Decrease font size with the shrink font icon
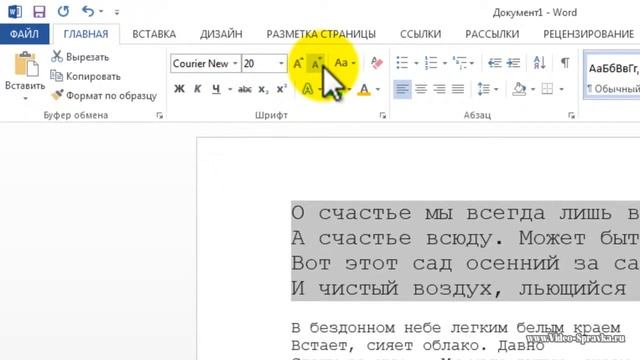640x360 pixels. (316, 64)
